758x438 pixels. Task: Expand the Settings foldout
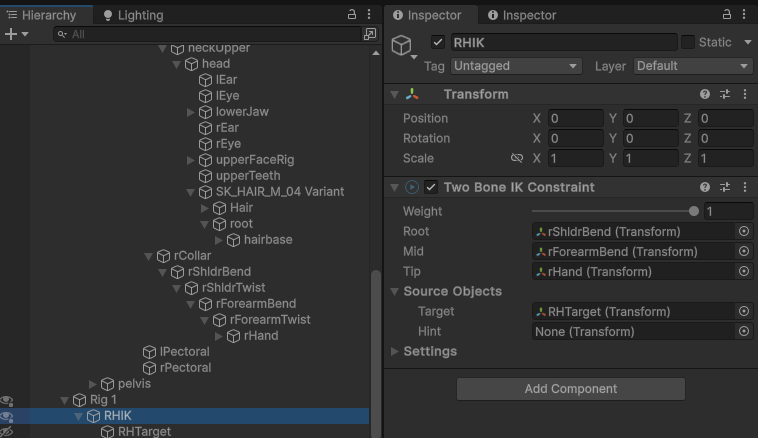tap(395, 351)
